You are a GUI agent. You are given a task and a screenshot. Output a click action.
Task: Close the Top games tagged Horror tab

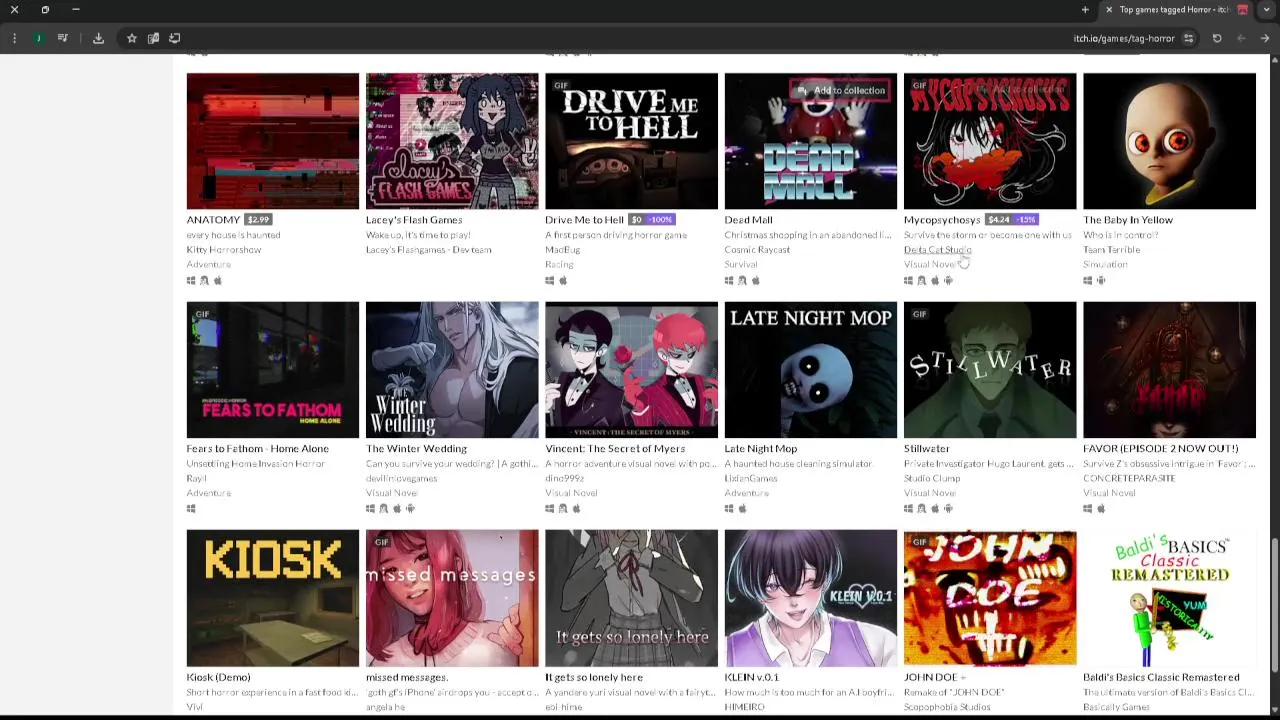1108,10
